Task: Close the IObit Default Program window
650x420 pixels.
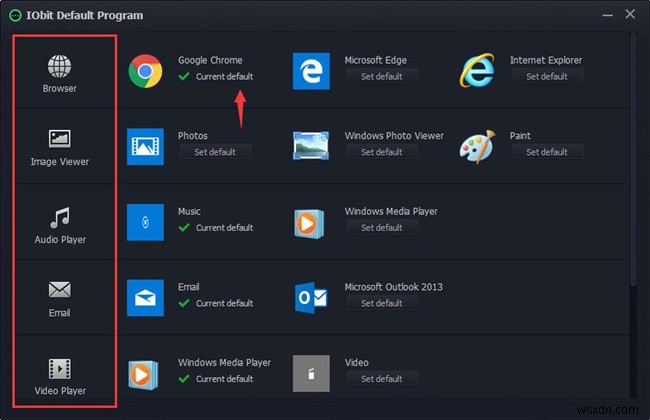Action: pyautogui.click(x=630, y=15)
